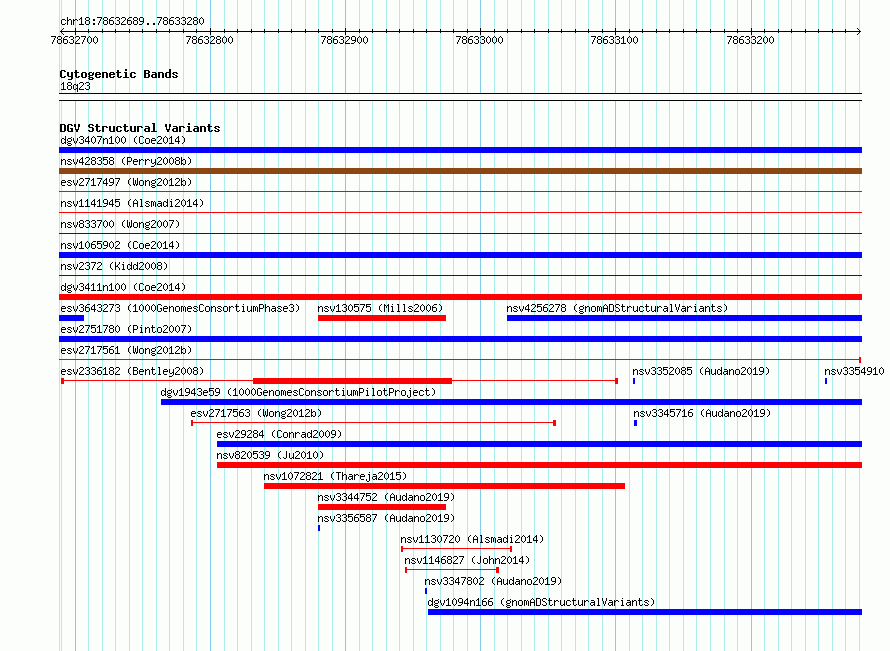Click nsv3352085 (Audano2019) label

coord(701,371)
